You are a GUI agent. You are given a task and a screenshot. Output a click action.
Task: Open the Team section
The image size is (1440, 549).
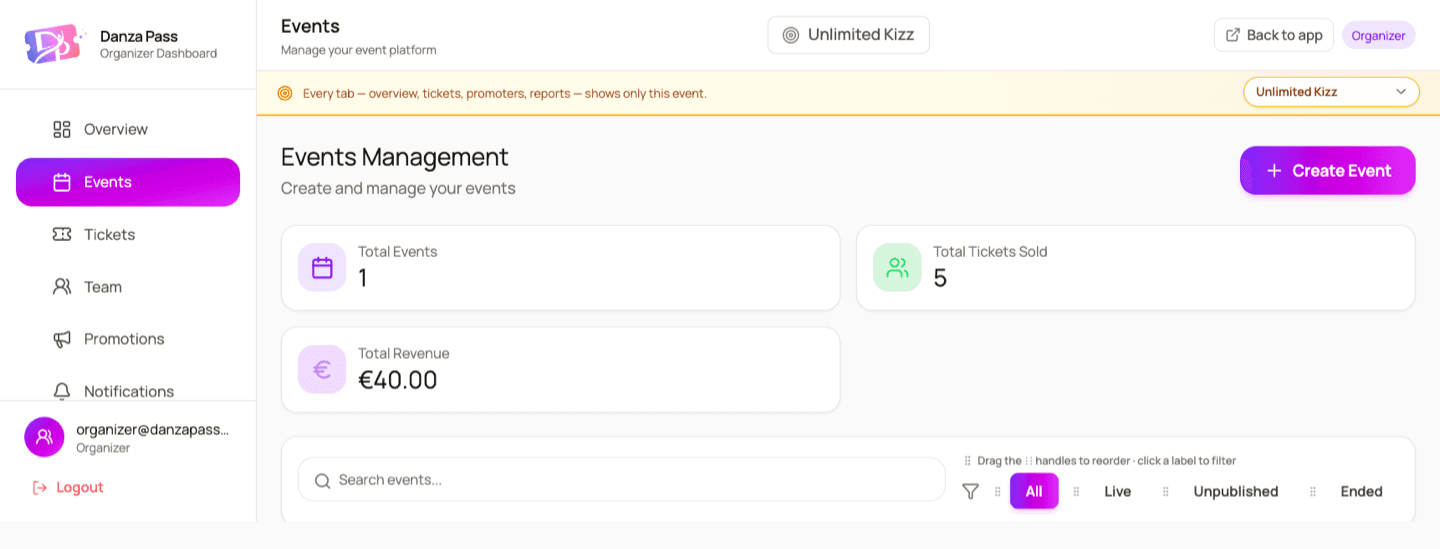click(128, 287)
